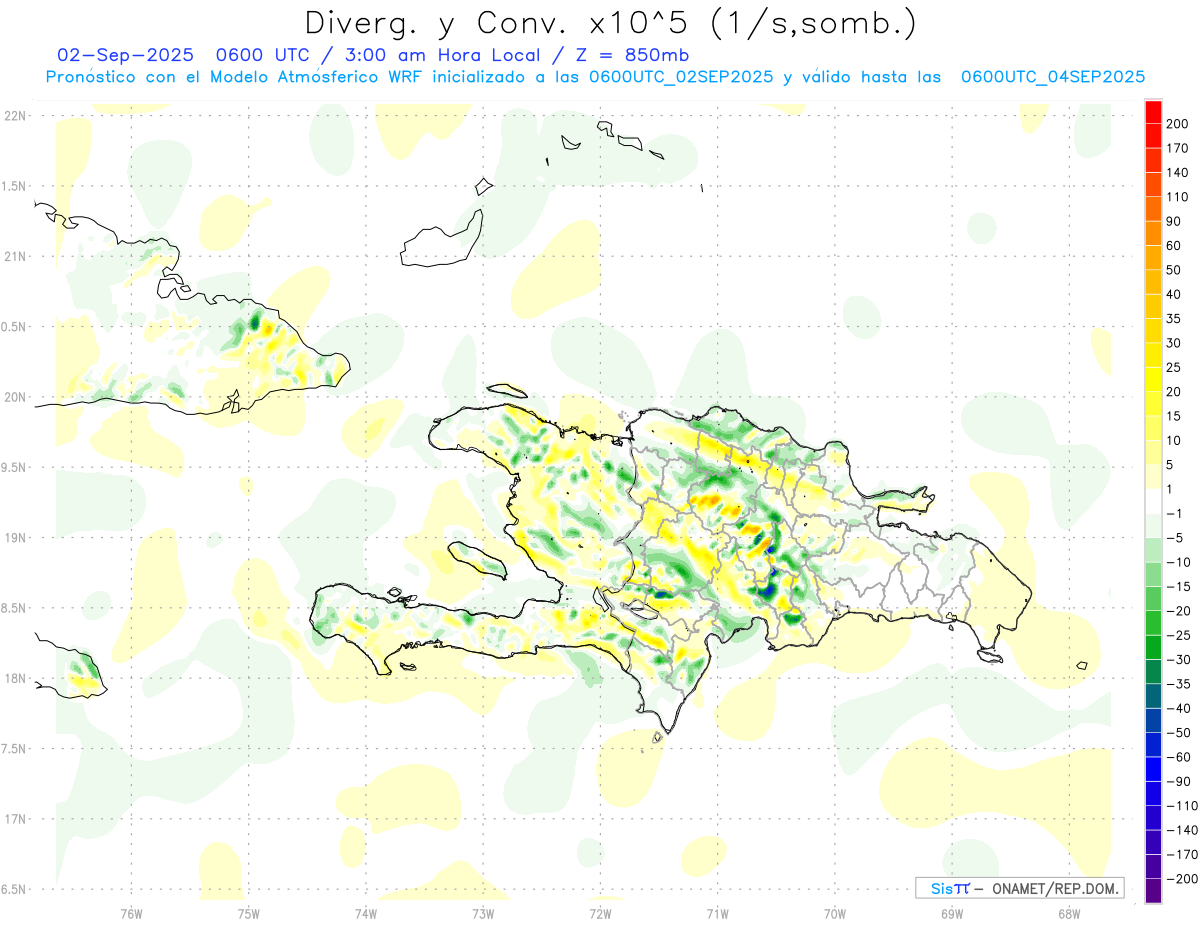Image resolution: width=1200 pixels, height=927 pixels.
Task: Click the '70W' longitude label
Action: (834, 913)
